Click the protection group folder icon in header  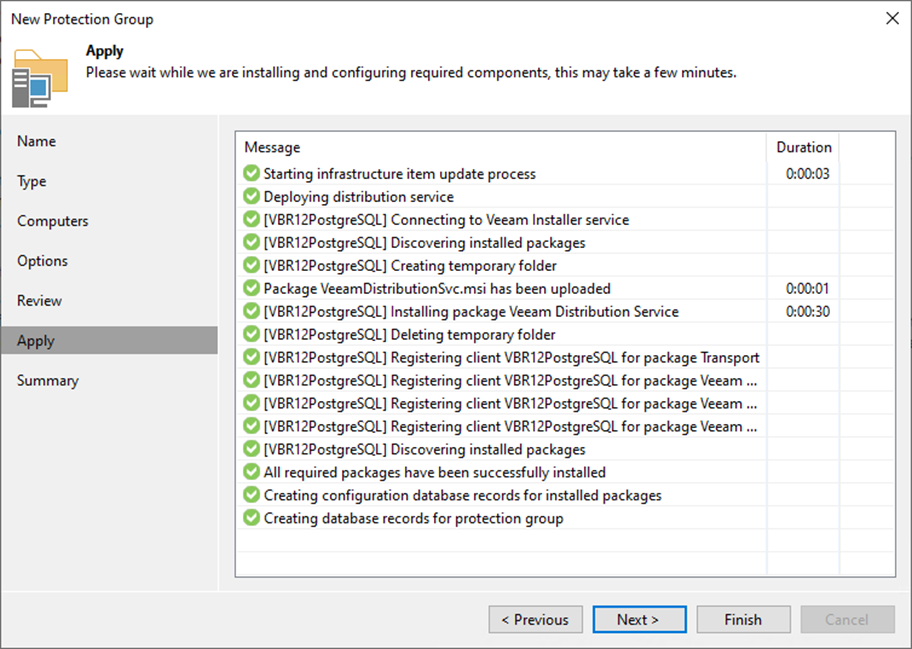(x=40, y=77)
